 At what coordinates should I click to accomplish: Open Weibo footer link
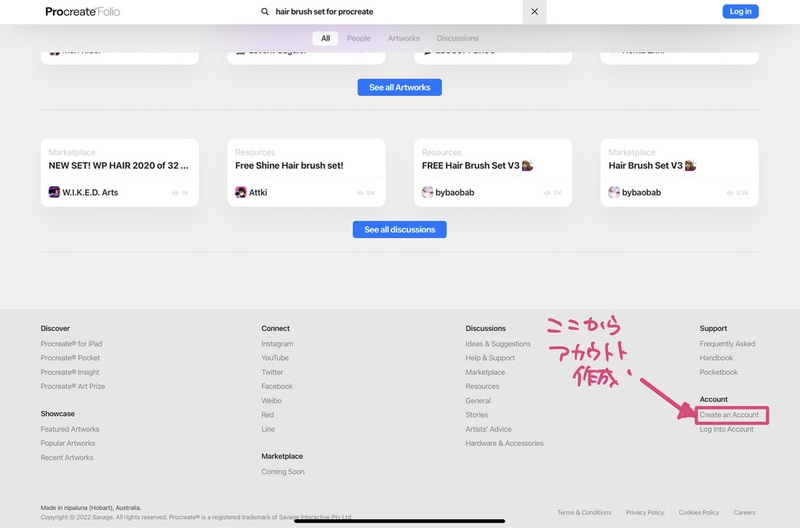pos(271,400)
